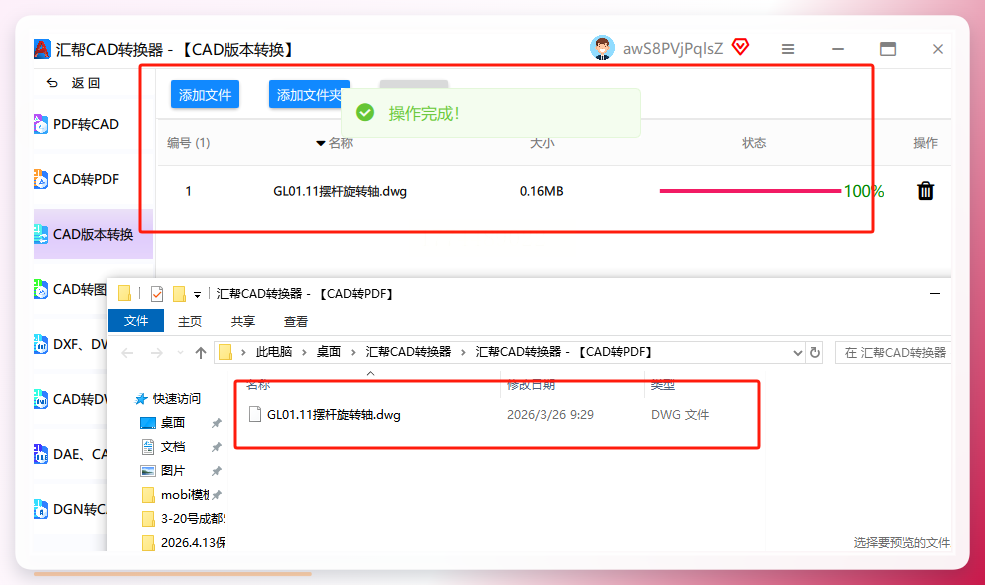
Task: Sort by 名称 column arrow in converter list
Action: pyautogui.click(x=320, y=143)
